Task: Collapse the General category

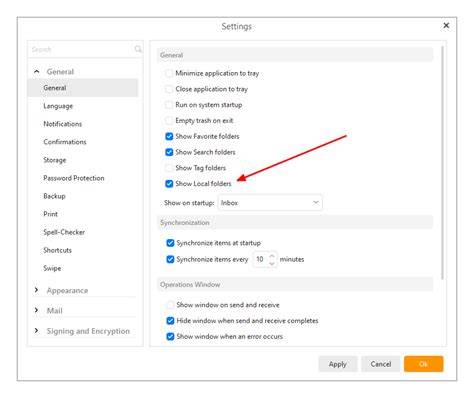Action: pos(37,71)
